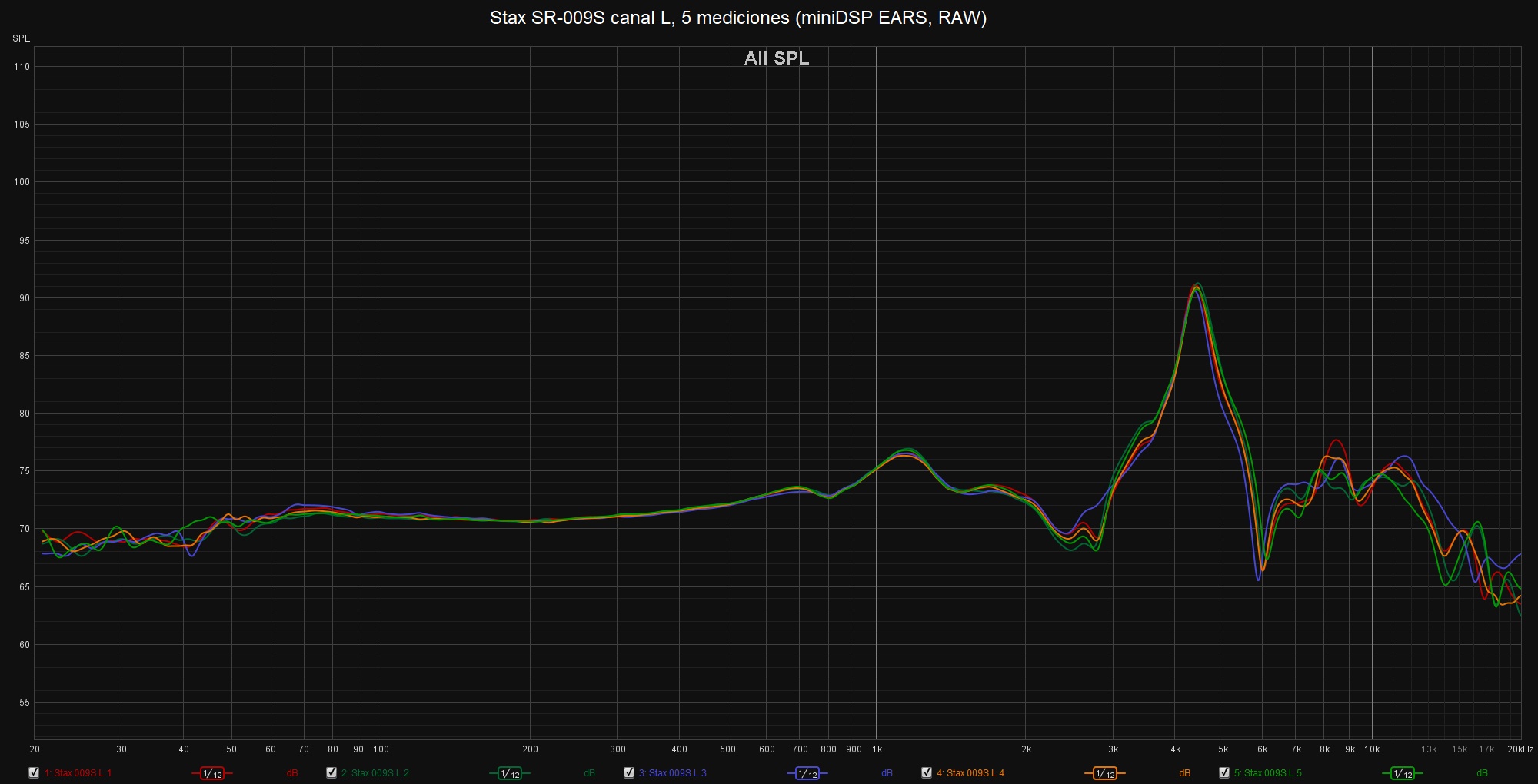
Task: Click the orange 1/12 smoothing icon
Action: tap(1104, 773)
